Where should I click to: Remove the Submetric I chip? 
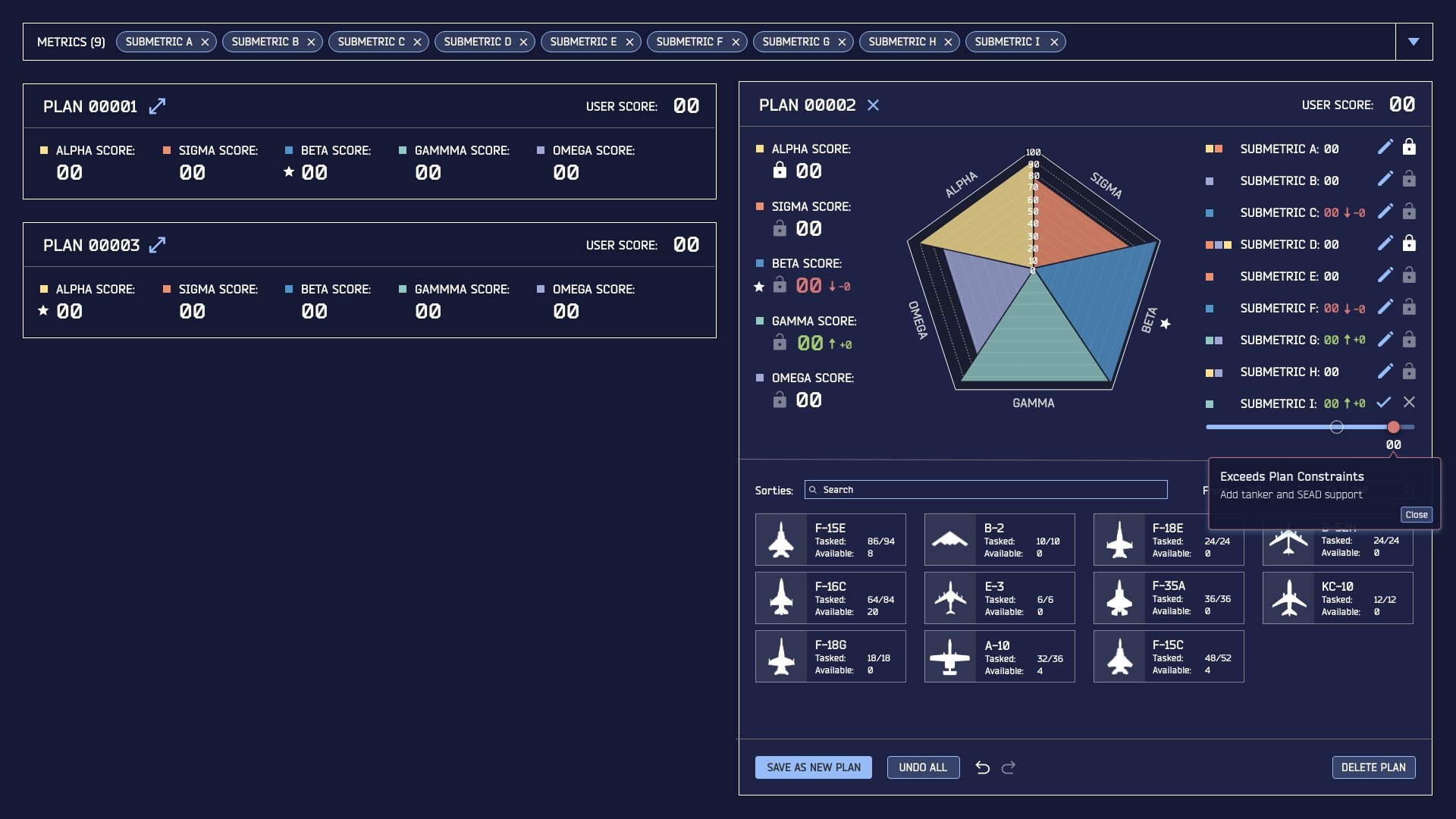coord(1054,42)
